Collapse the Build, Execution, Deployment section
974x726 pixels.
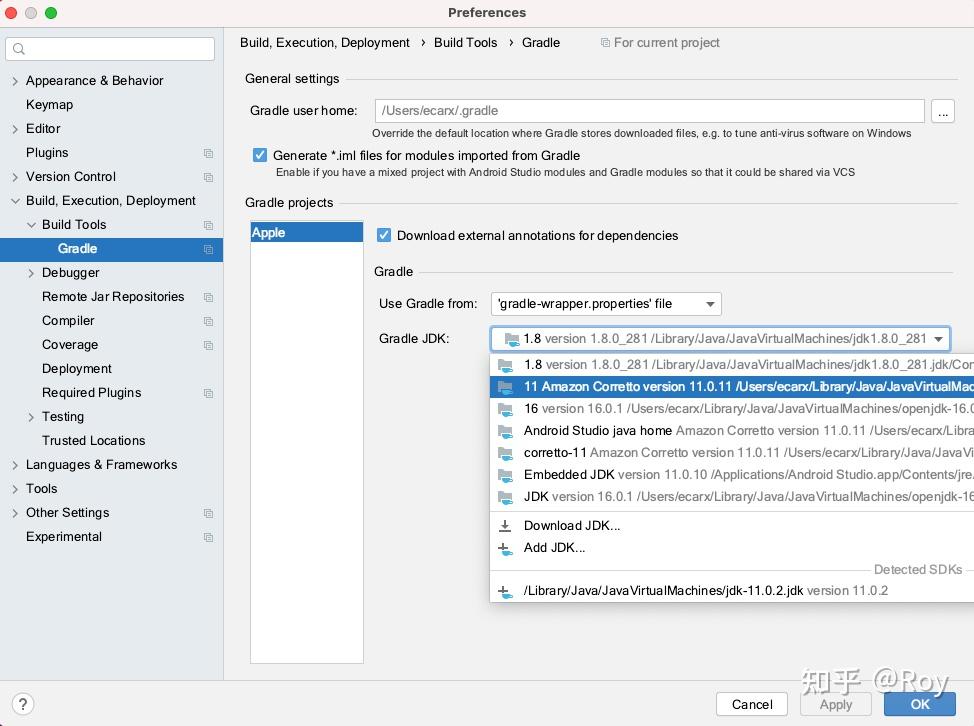(x=13, y=200)
